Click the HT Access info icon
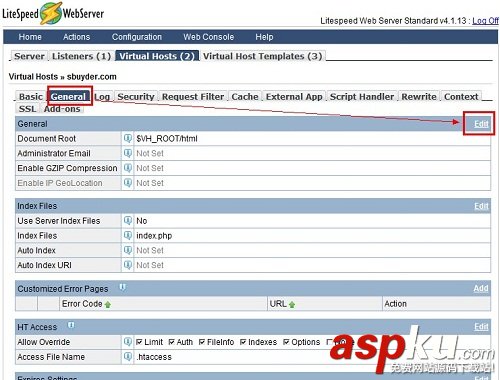500x380 pixels. [x=71, y=325]
